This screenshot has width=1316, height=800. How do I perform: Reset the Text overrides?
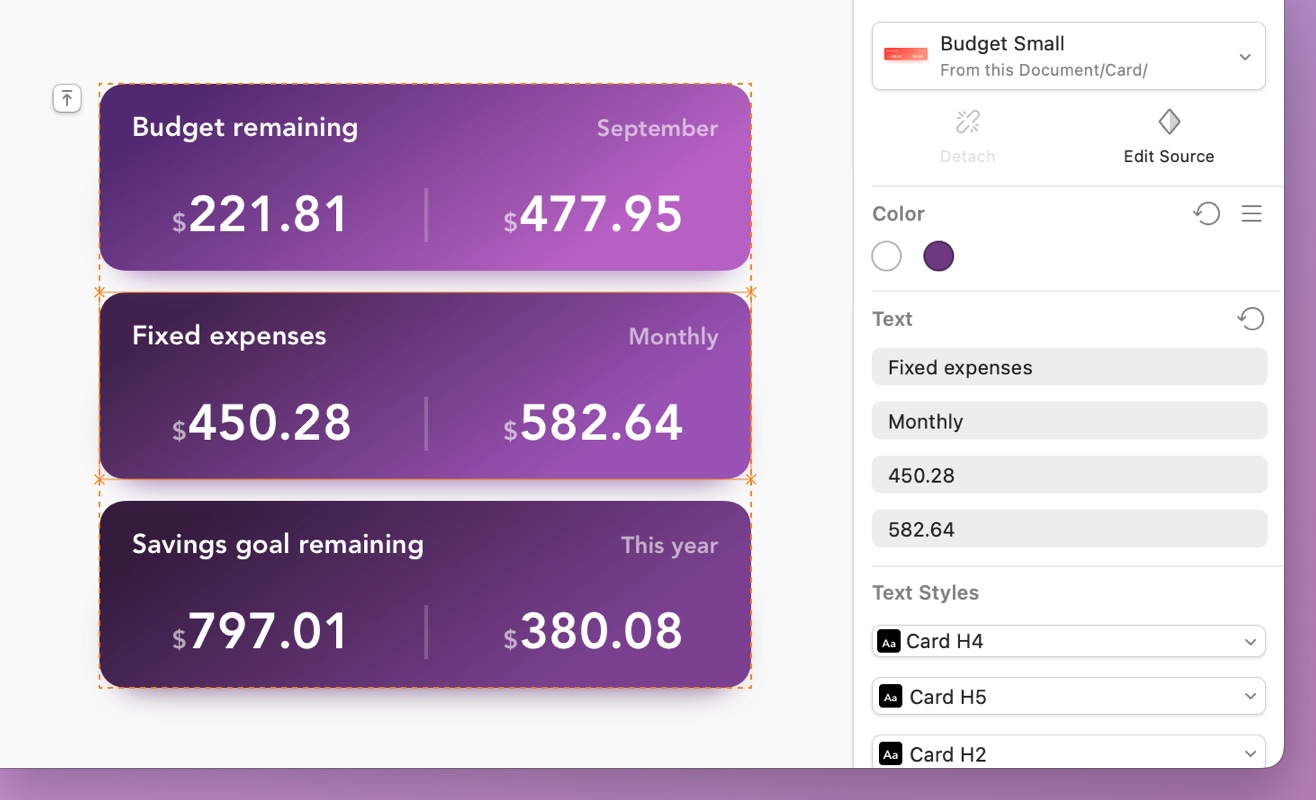1251,319
